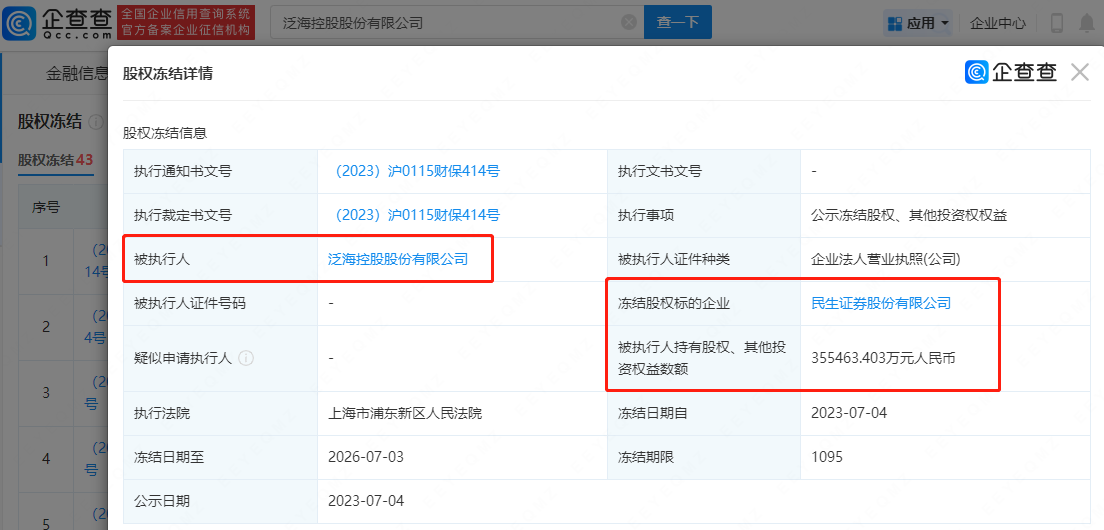1104x530 pixels.
Task: Open the 泛海控股股份有限公司 company link
Action: (398, 259)
